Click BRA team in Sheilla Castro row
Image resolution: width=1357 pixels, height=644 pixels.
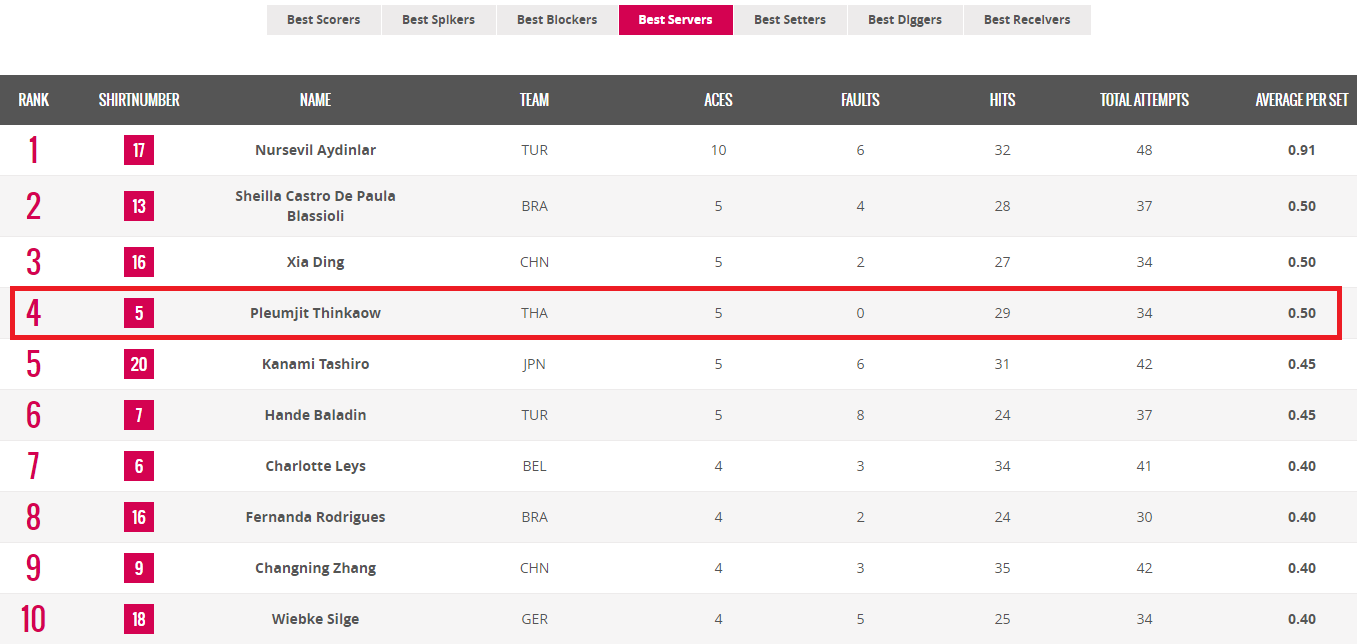point(535,206)
